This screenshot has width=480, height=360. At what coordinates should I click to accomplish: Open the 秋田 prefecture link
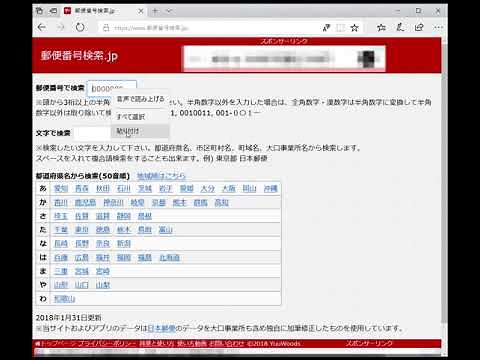pyautogui.click(x=103, y=189)
